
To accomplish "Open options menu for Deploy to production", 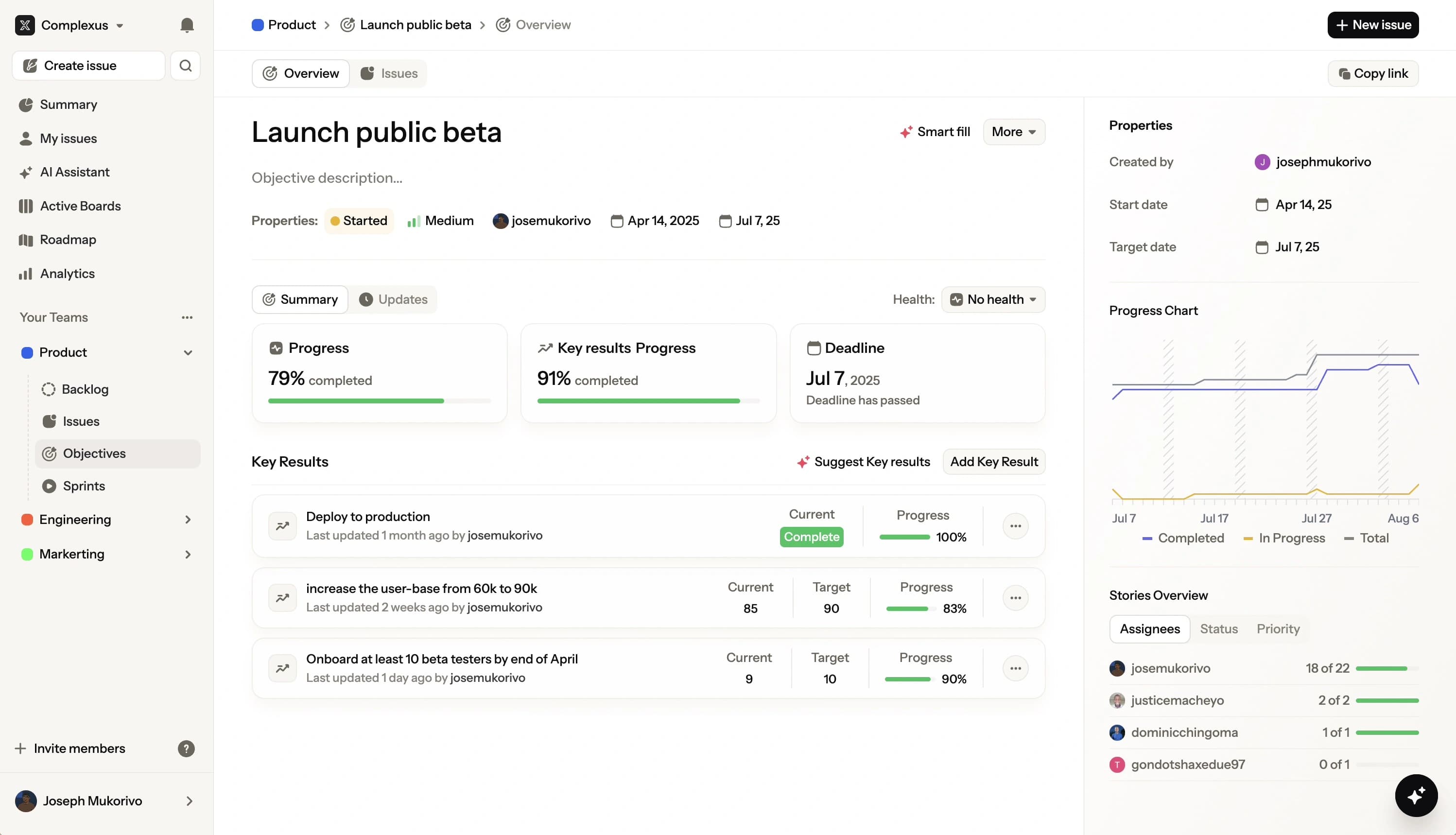I will [1015, 526].
